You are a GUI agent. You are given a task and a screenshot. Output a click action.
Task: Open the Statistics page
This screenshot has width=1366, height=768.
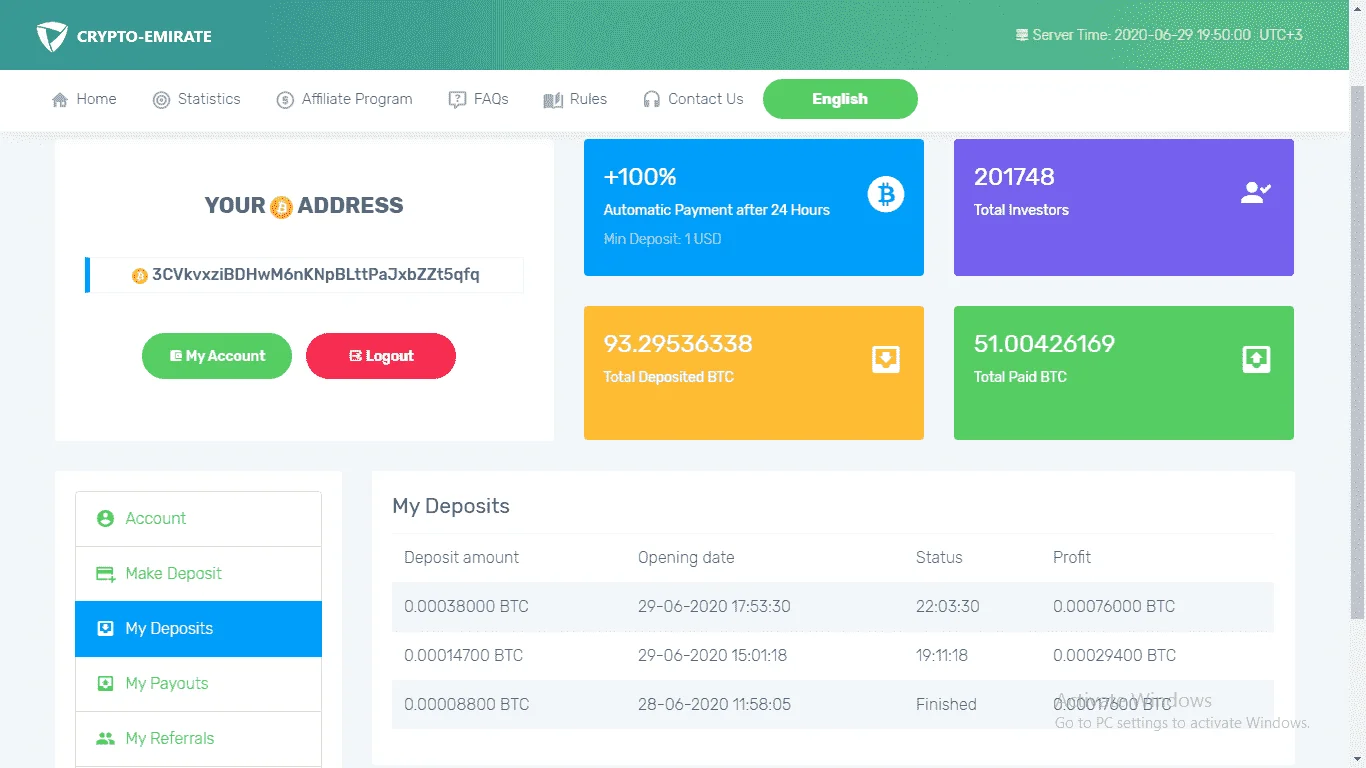[x=197, y=99]
